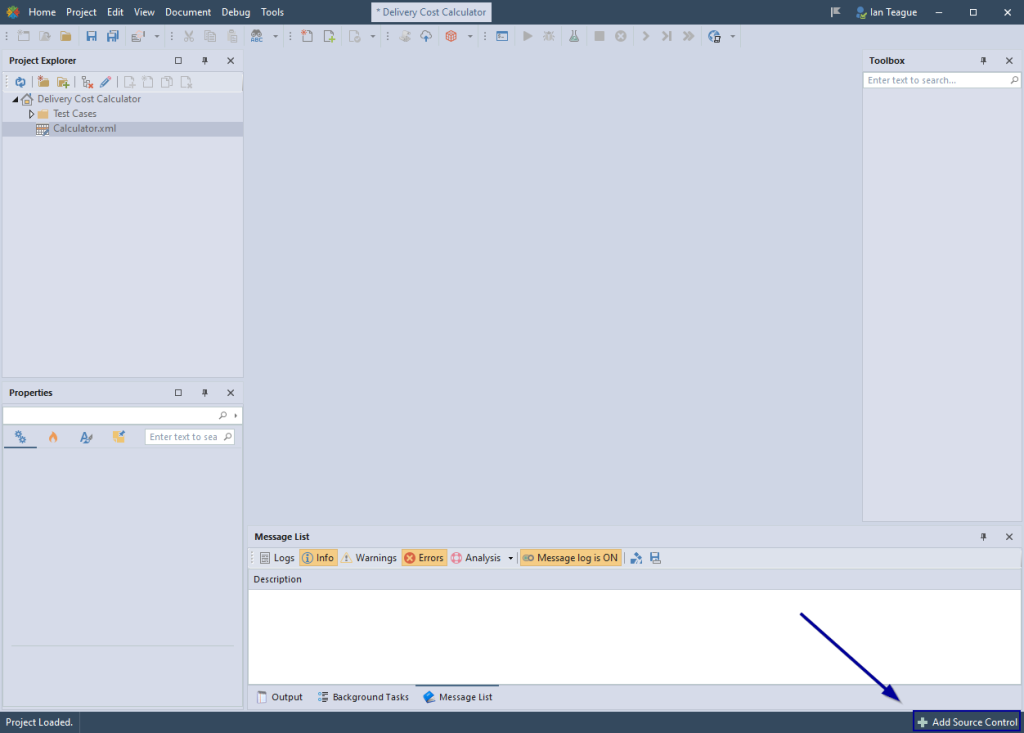Open the Debug menu
Screen dimensions: 1024x733
pos(236,12)
